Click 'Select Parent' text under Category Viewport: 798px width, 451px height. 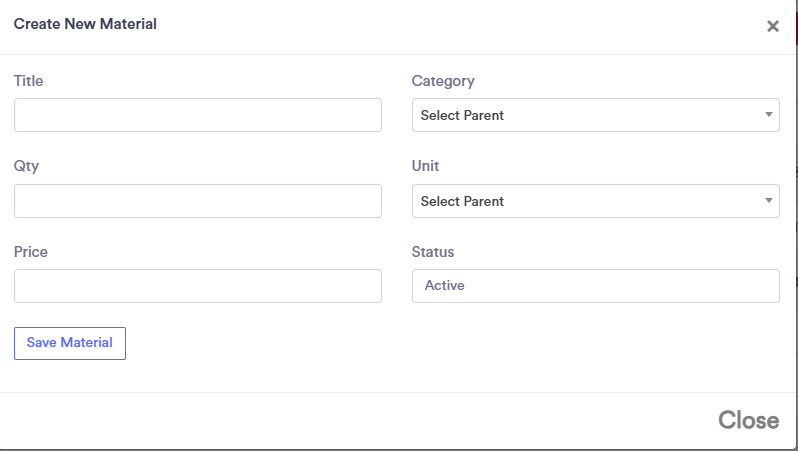462,116
